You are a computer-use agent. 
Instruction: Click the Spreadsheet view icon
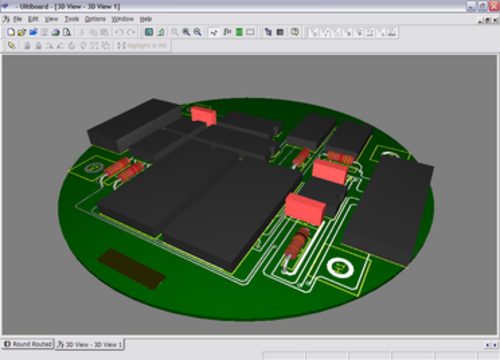point(280,32)
